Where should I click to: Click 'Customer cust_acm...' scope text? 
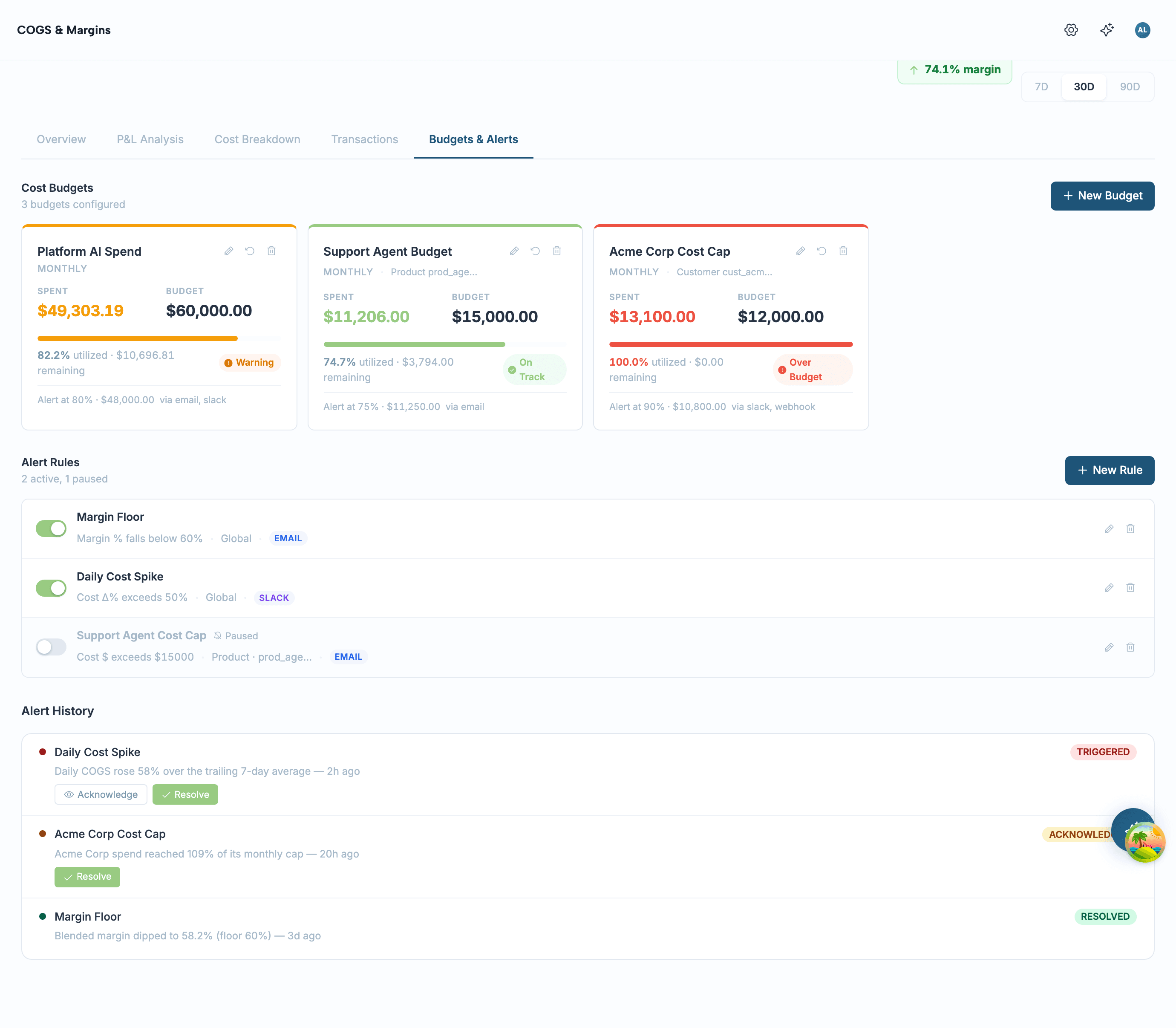click(724, 272)
